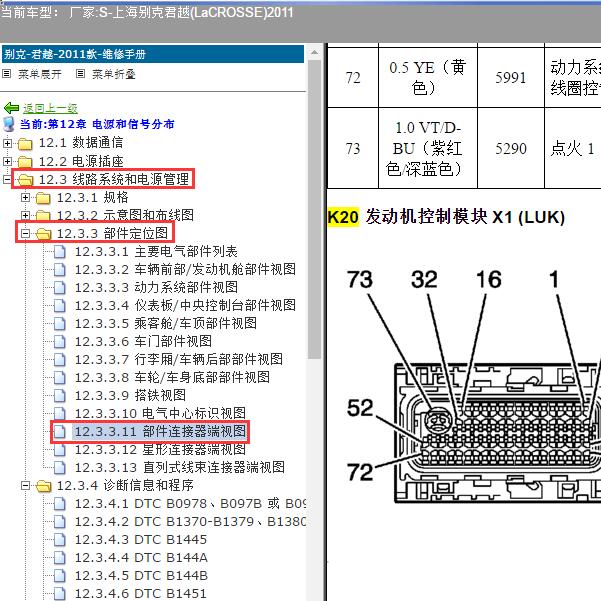
Task: Expand the 12.1 数据通信 node
Action: (7, 143)
